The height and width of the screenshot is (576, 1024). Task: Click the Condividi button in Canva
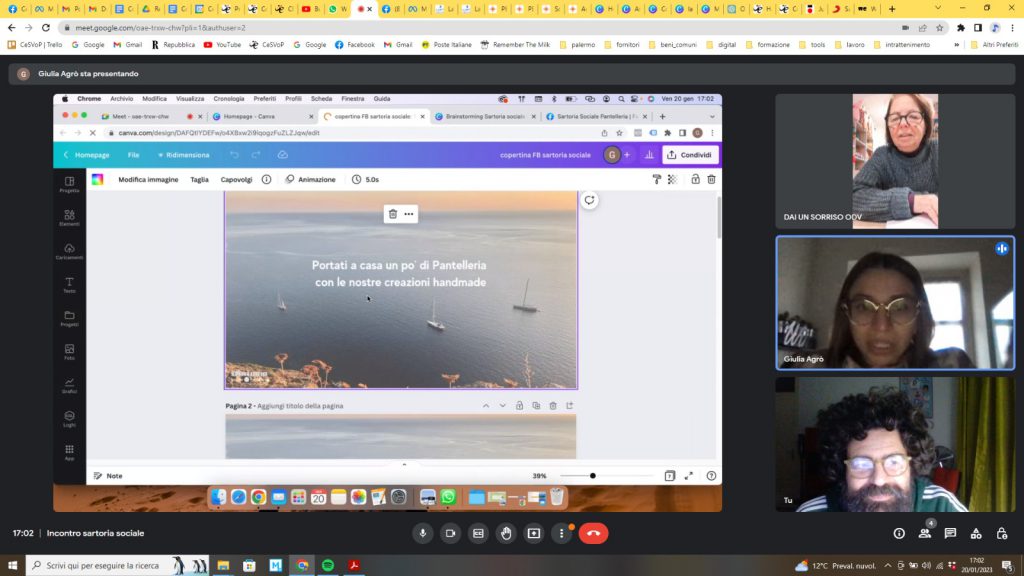[690, 155]
